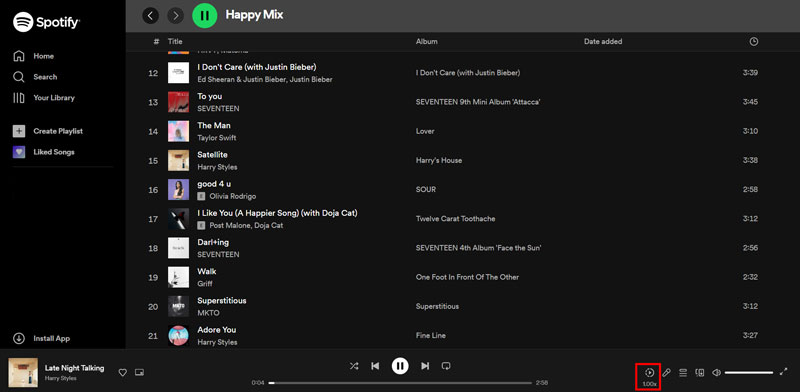Click the Spotify logo
This screenshot has height=392, width=800.
46,22
